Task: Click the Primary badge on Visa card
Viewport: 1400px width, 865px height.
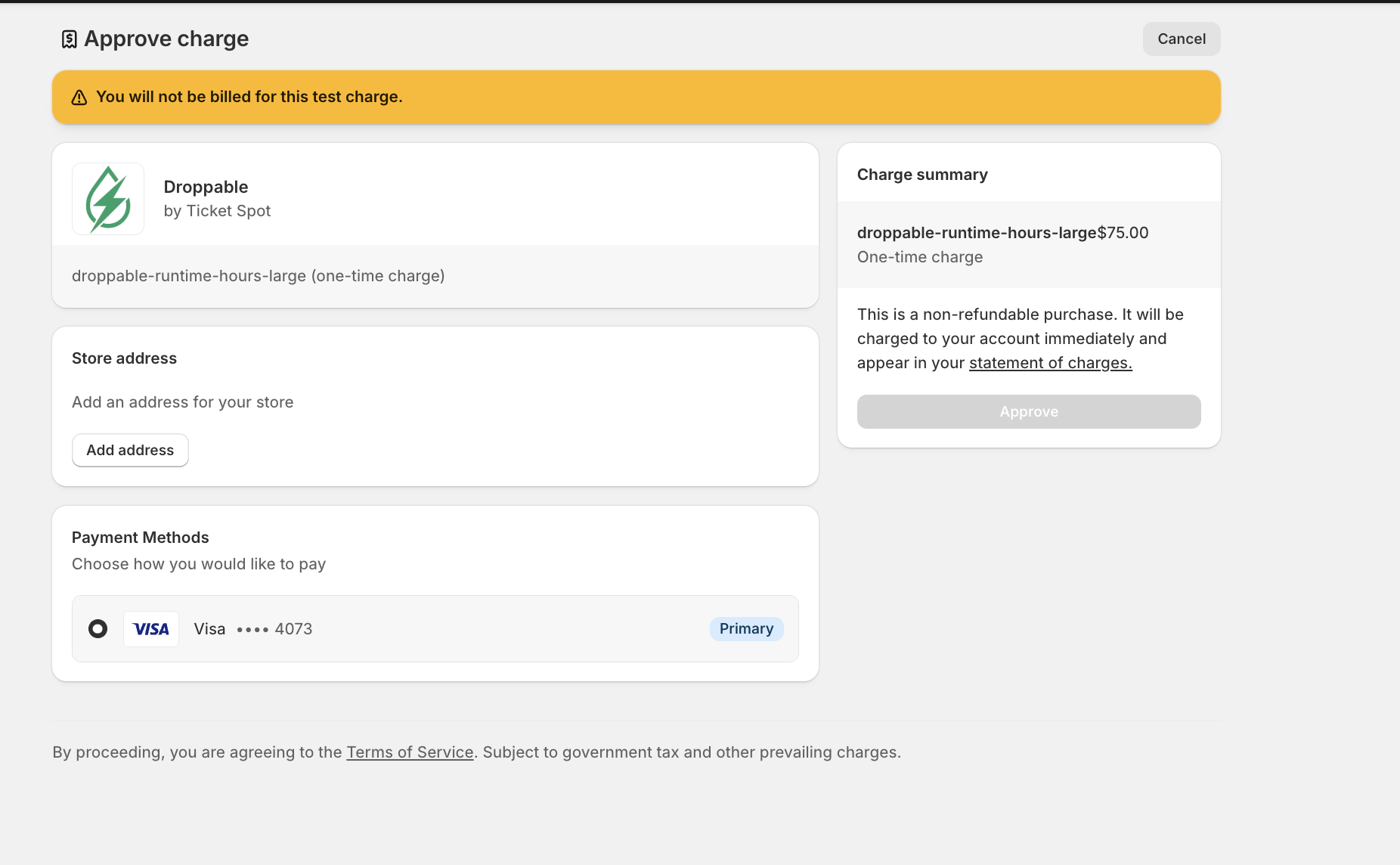Action: 746,629
